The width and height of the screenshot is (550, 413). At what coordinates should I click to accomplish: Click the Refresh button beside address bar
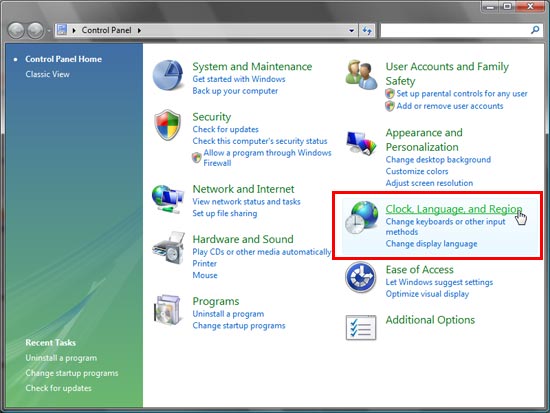pyautogui.click(x=367, y=31)
